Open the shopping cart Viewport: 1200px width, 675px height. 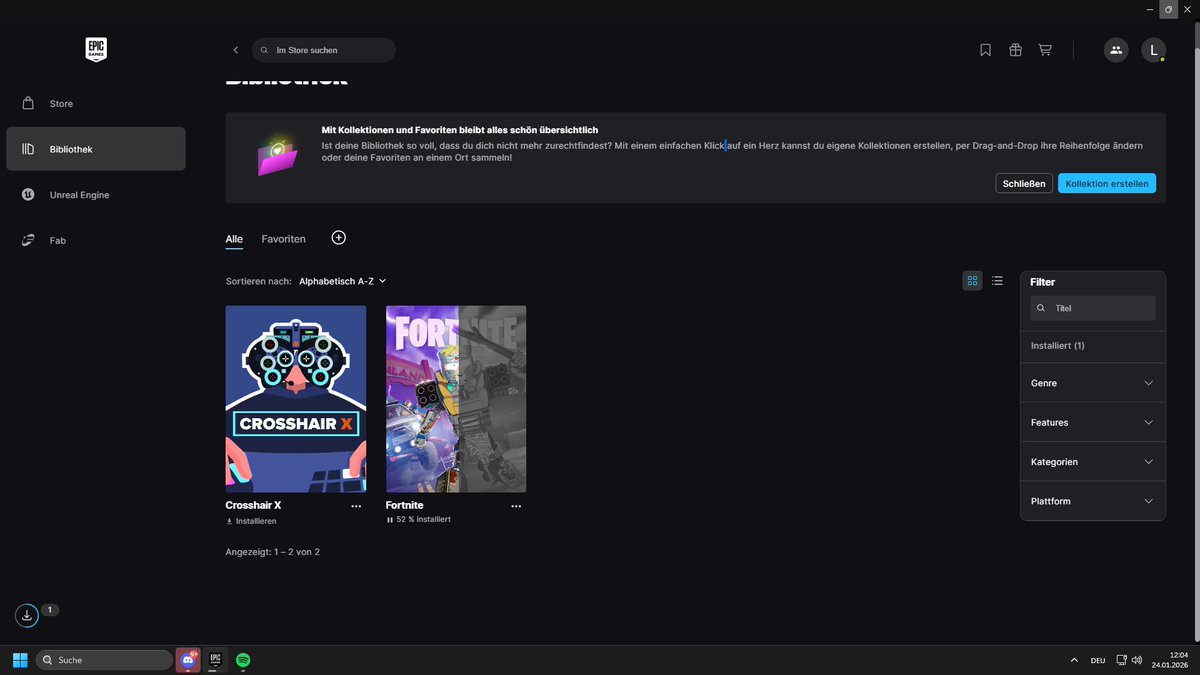[x=1044, y=49]
